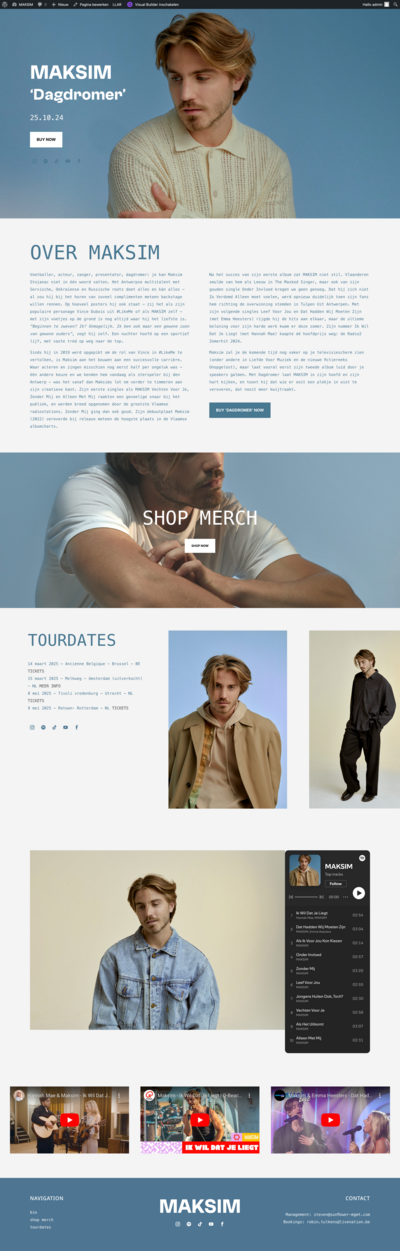Skip to next track in Spotify player
400x1251 pixels.
[x=322, y=897]
